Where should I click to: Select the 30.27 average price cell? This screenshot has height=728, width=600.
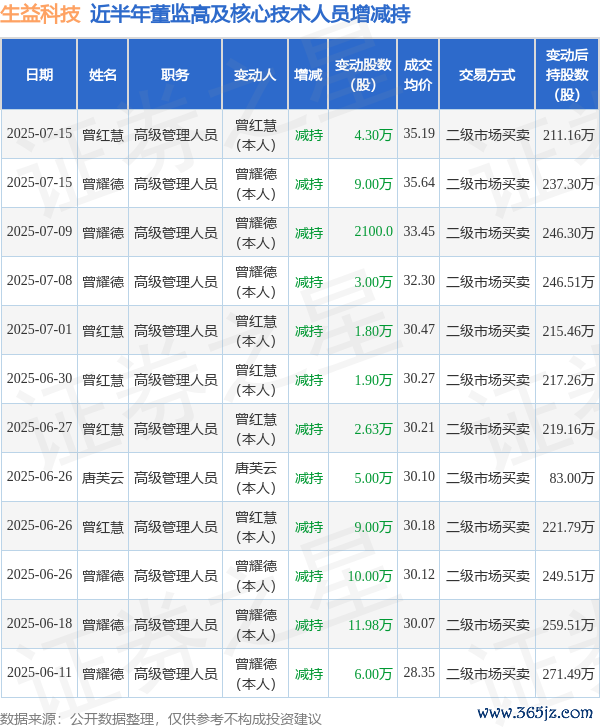(419, 378)
